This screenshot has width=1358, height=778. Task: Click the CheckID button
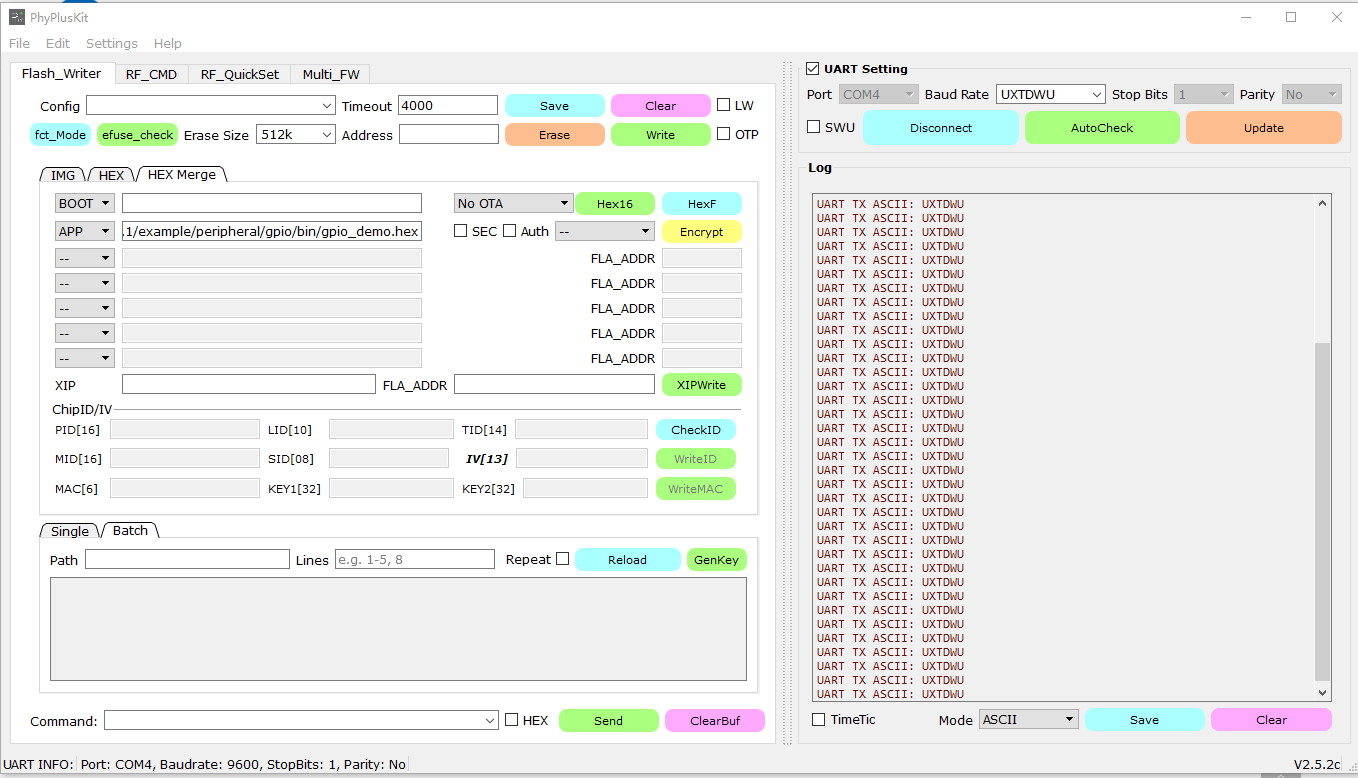pyautogui.click(x=696, y=430)
